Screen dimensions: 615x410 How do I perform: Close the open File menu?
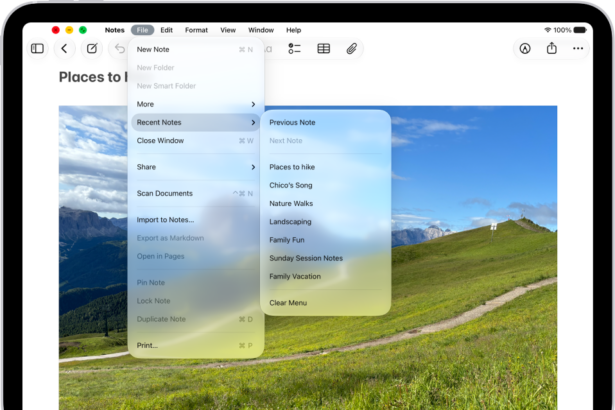pos(142,30)
